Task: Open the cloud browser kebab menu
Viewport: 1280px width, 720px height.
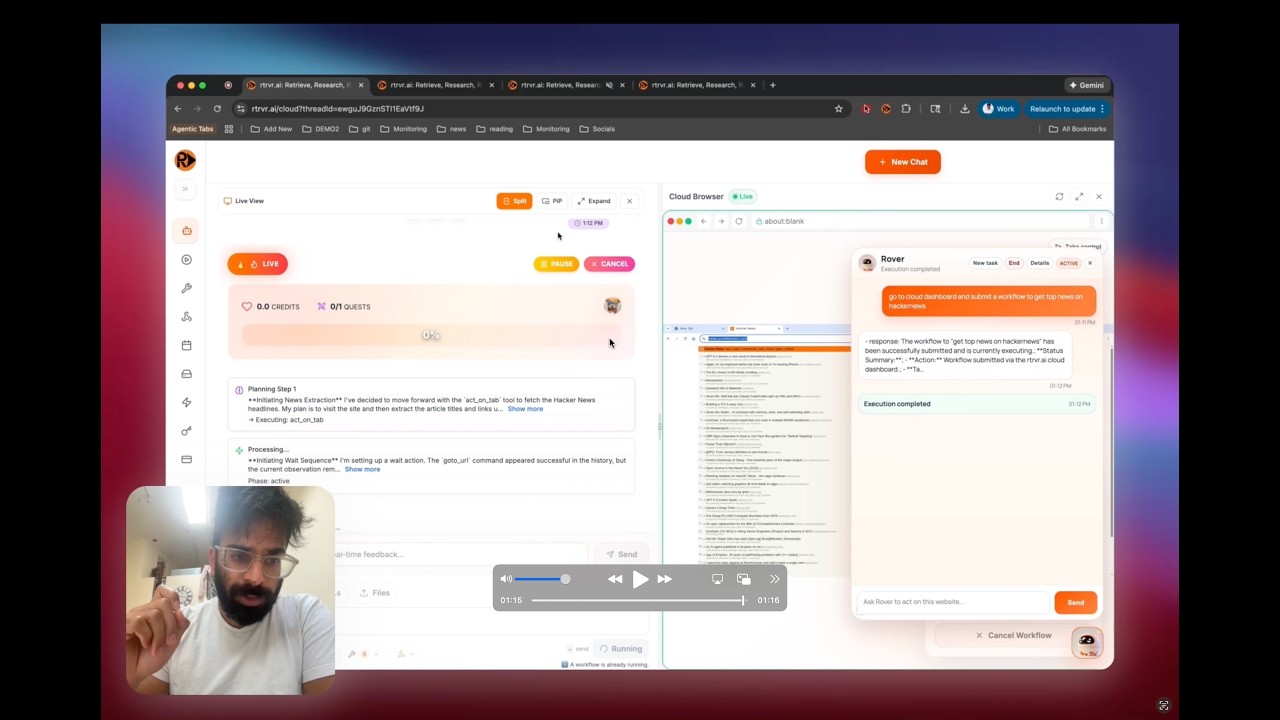Action: pyautogui.click(x=1101, y=221)
